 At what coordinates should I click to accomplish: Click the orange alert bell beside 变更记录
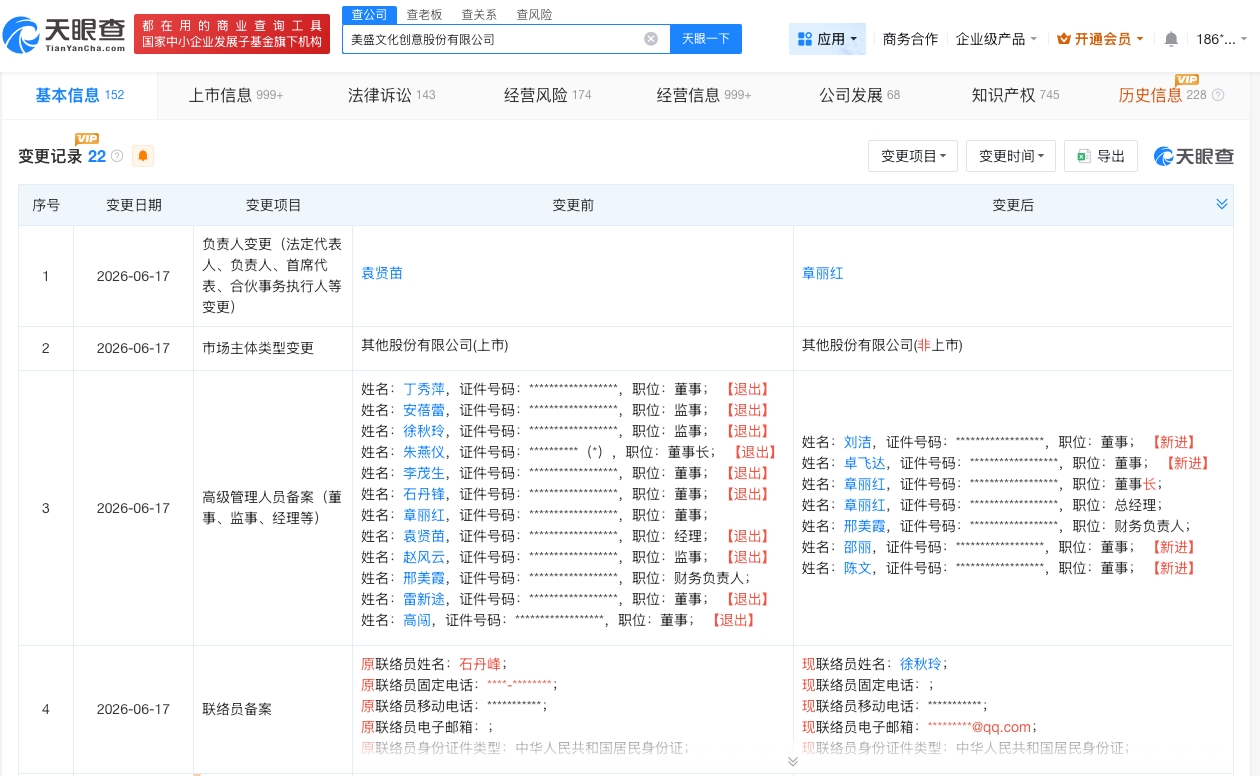click(143, 156)
